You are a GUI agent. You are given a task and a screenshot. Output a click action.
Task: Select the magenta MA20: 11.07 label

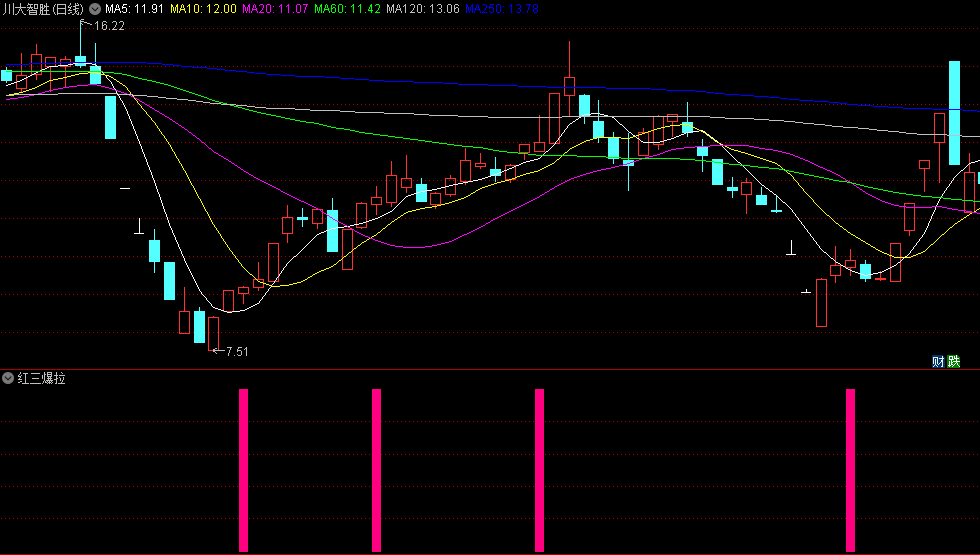pyautogui.click(x=275, y=9)
